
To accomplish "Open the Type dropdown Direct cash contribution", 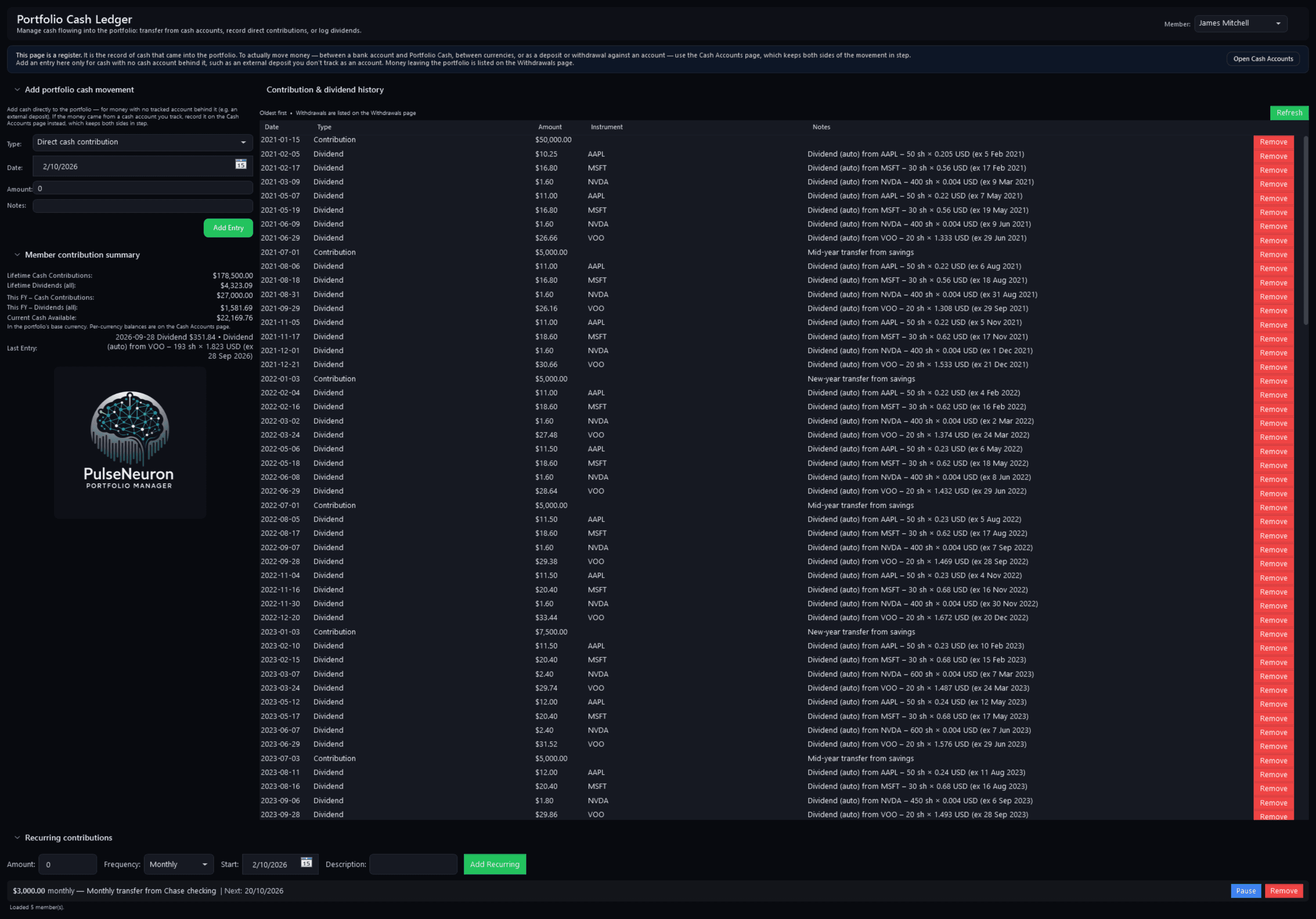I will tap(143, 142).
